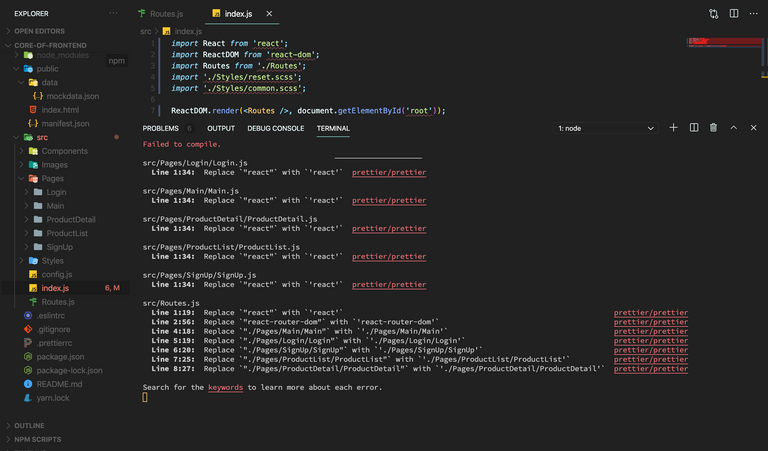The width and height of the screenshot is (768, 451).
Task: Split the terminal panel
Action: (x=694, y=128)
